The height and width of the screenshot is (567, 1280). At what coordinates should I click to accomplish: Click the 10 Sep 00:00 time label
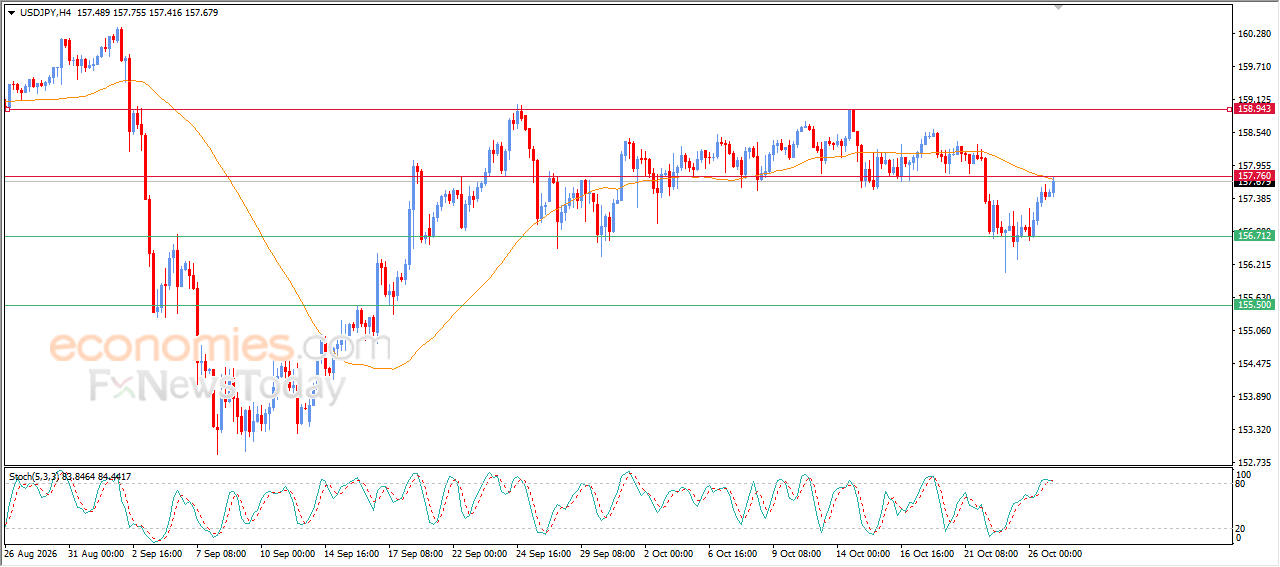tap(288, 553)
